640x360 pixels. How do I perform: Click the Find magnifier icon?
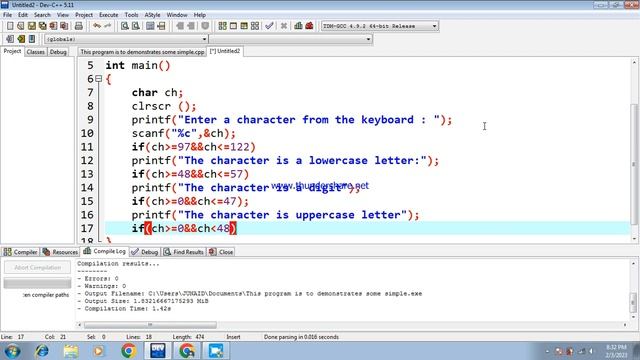[x=125, y=26]
